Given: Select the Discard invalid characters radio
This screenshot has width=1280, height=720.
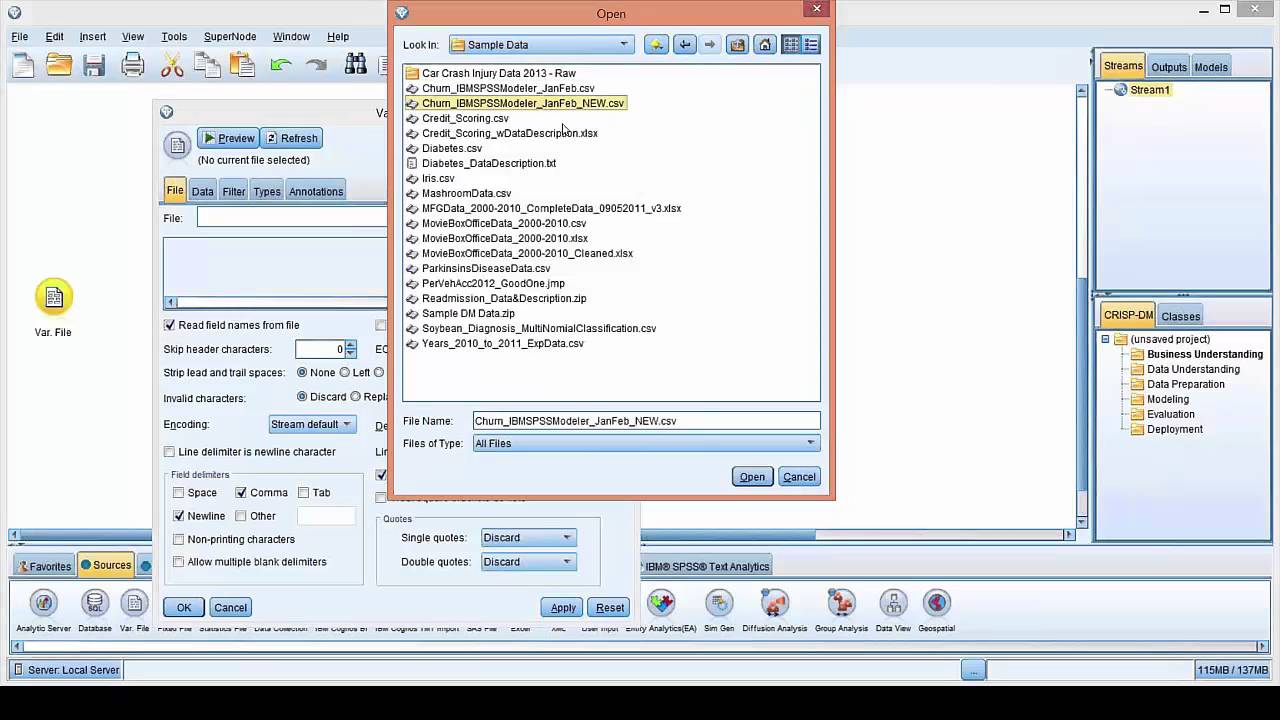Looking at the screenshot, I should click(x=302, y=397).
